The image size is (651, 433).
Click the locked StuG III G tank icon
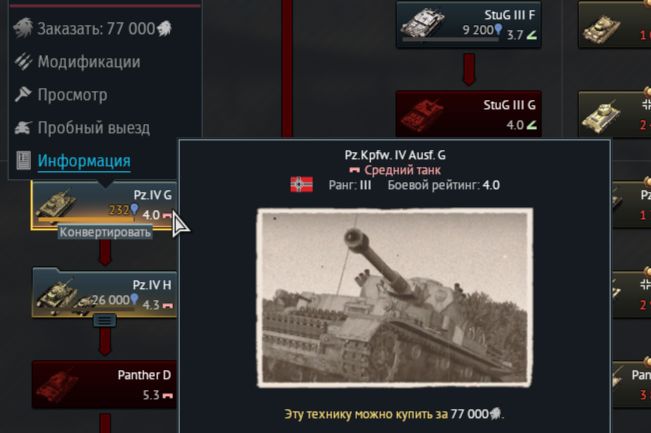click(421, 114)
